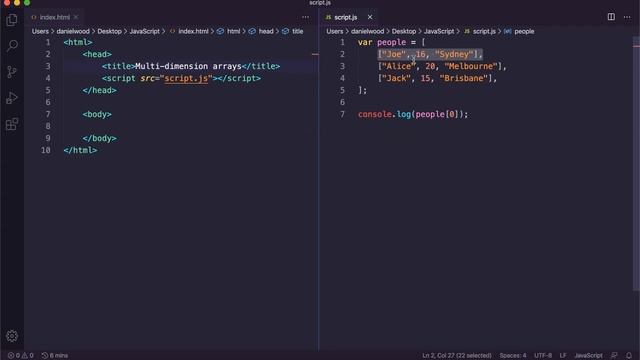Select 'Desktop' in the right editor breadcrumb
This screenshot has height=360, width=640.
click(404, 31)
